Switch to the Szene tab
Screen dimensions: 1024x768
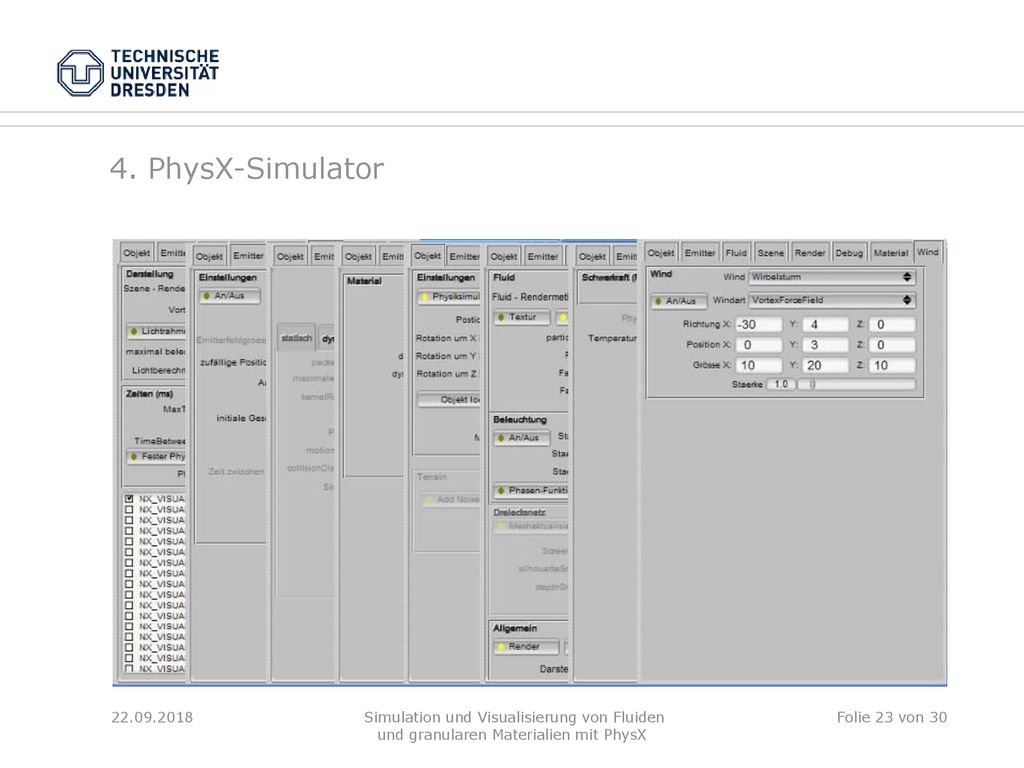pyautogui.click(x=771, y=253)
